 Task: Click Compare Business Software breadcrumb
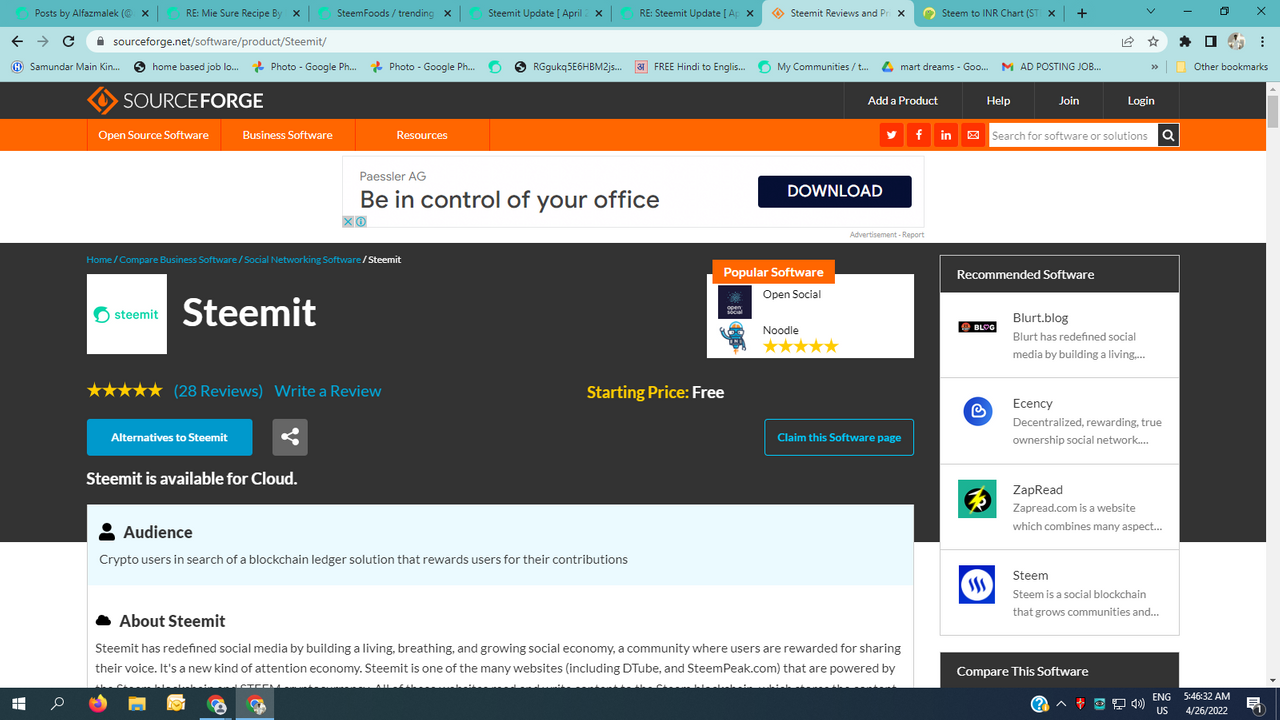(178, 260)
